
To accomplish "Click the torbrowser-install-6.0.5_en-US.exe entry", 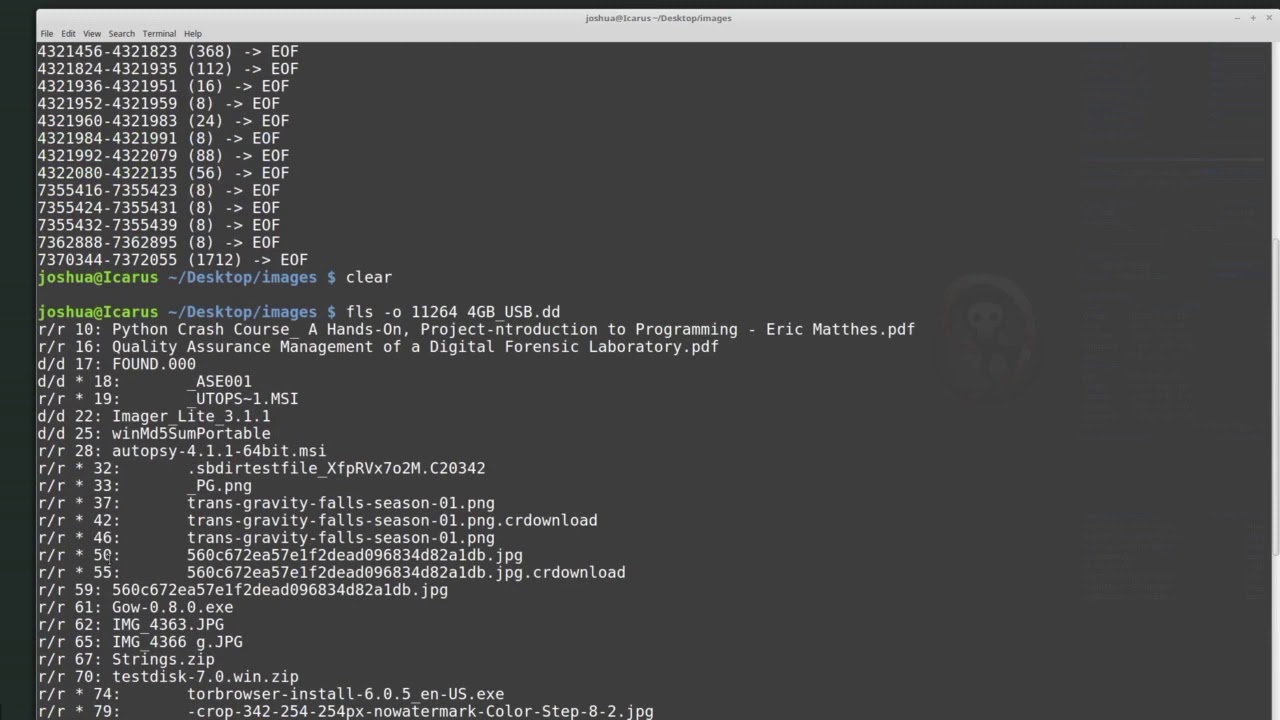I will (x=271, y=694).
